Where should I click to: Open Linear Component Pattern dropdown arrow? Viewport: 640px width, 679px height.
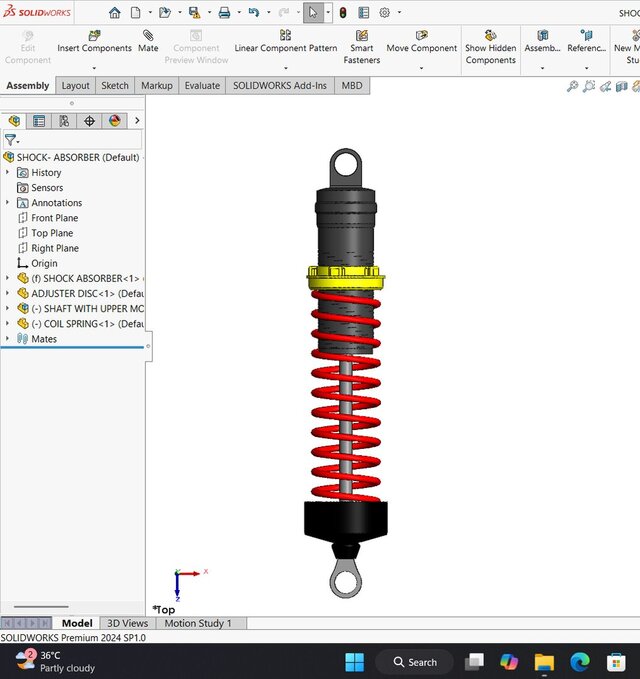point(286,68)
